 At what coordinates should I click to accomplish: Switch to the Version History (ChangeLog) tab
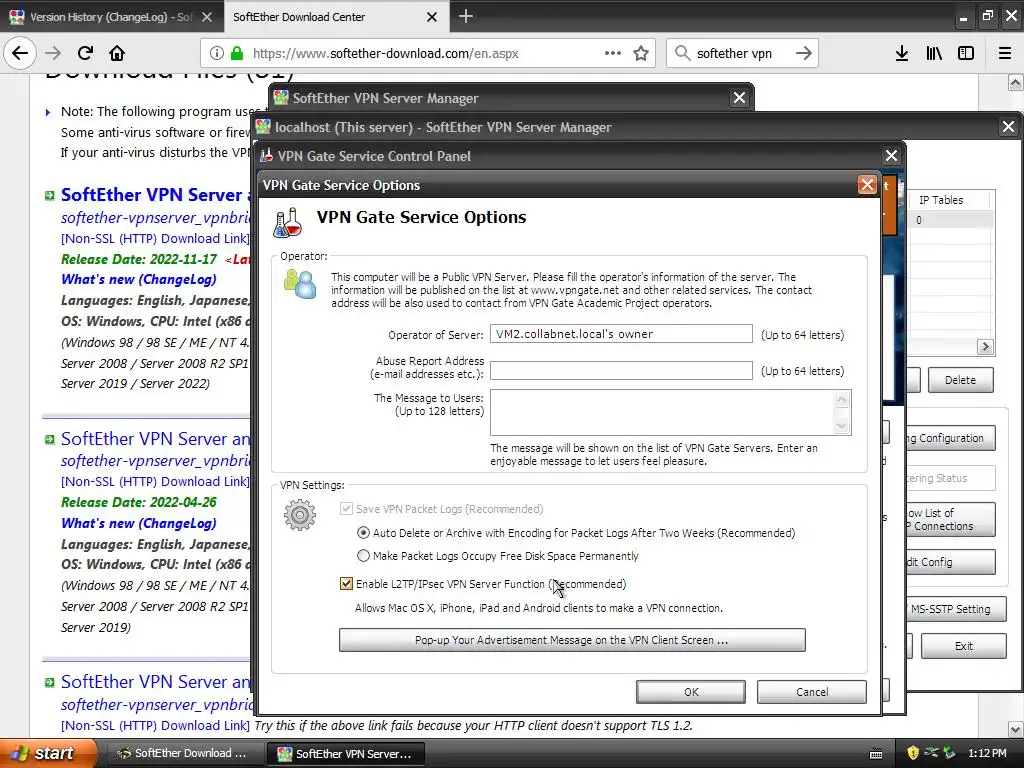pyautogui.click(x=111, y=17)
